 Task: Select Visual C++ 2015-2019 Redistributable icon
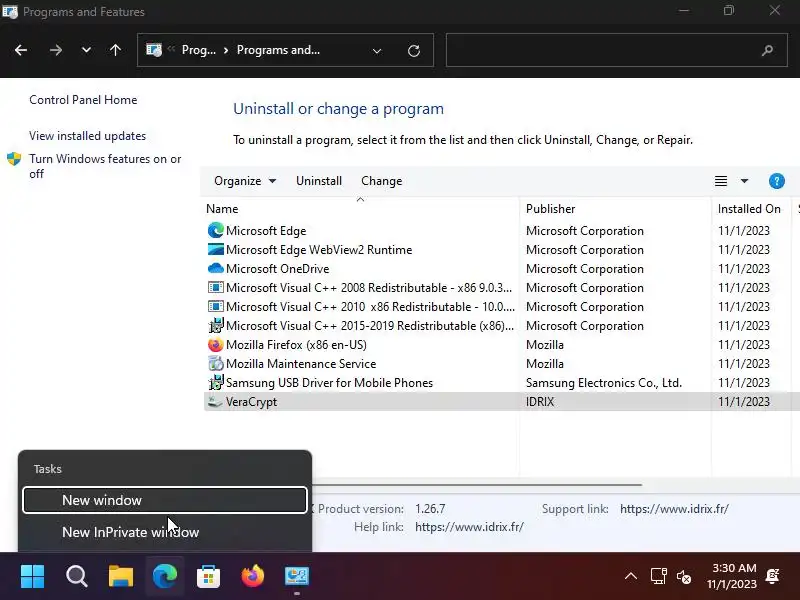point(216,326)
